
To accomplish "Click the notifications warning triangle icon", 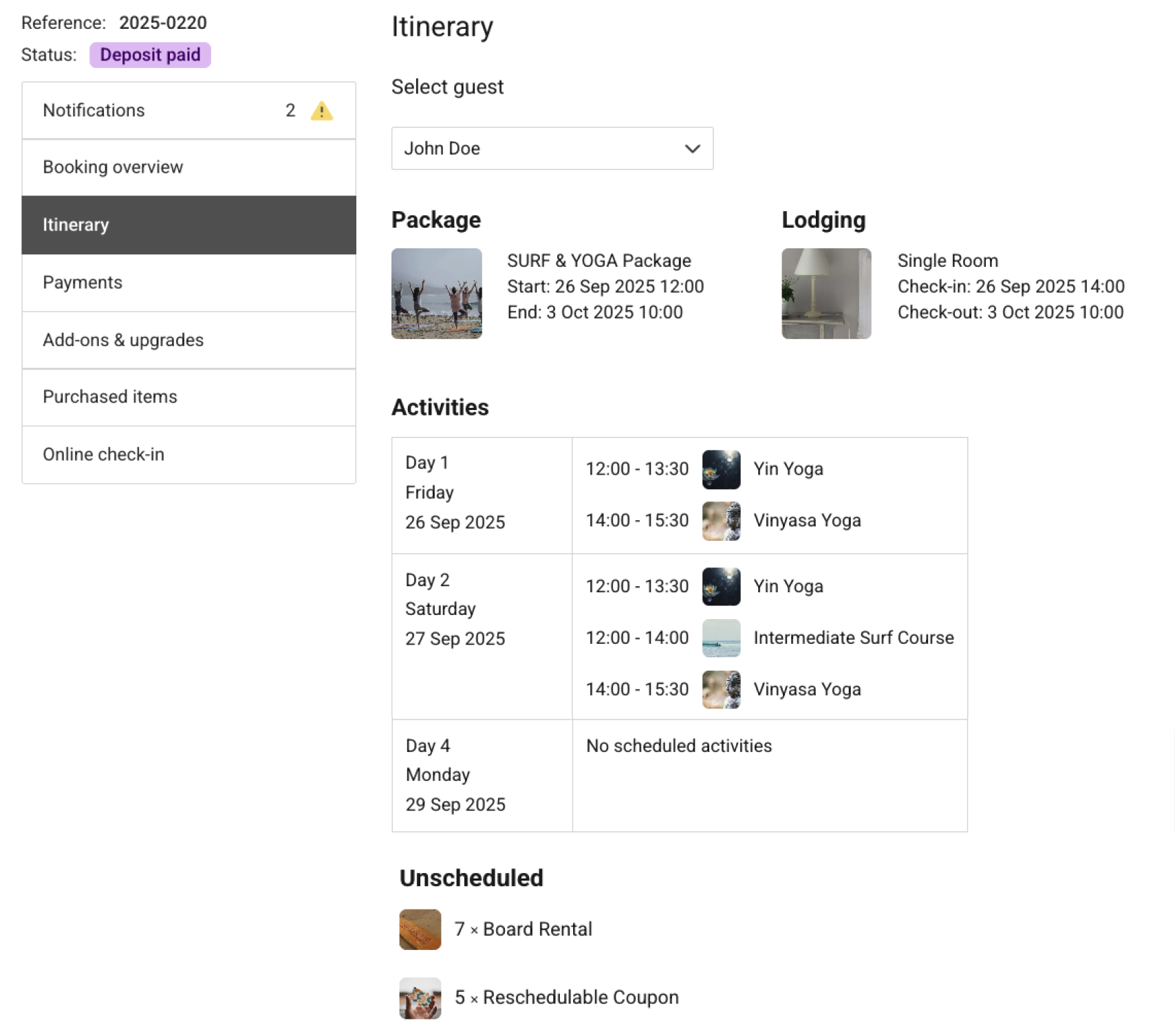I will (x=321, y=111).
